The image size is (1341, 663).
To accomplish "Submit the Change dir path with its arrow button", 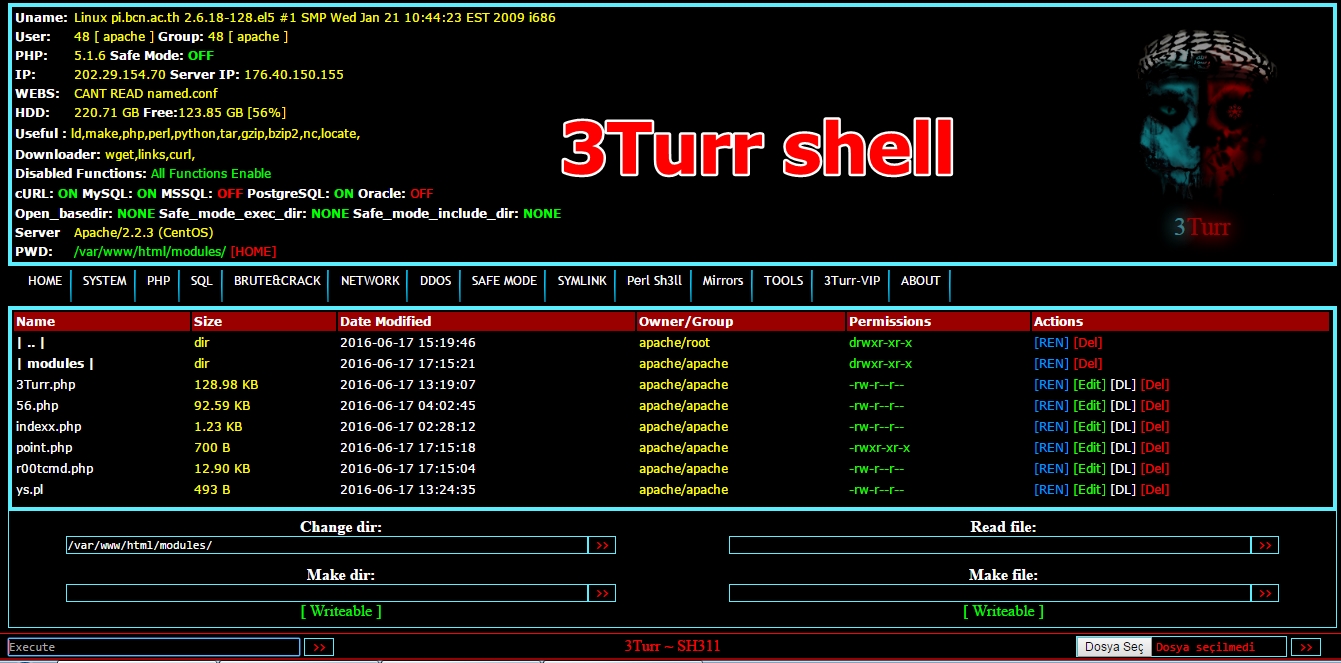I will (x=602, y=545).
